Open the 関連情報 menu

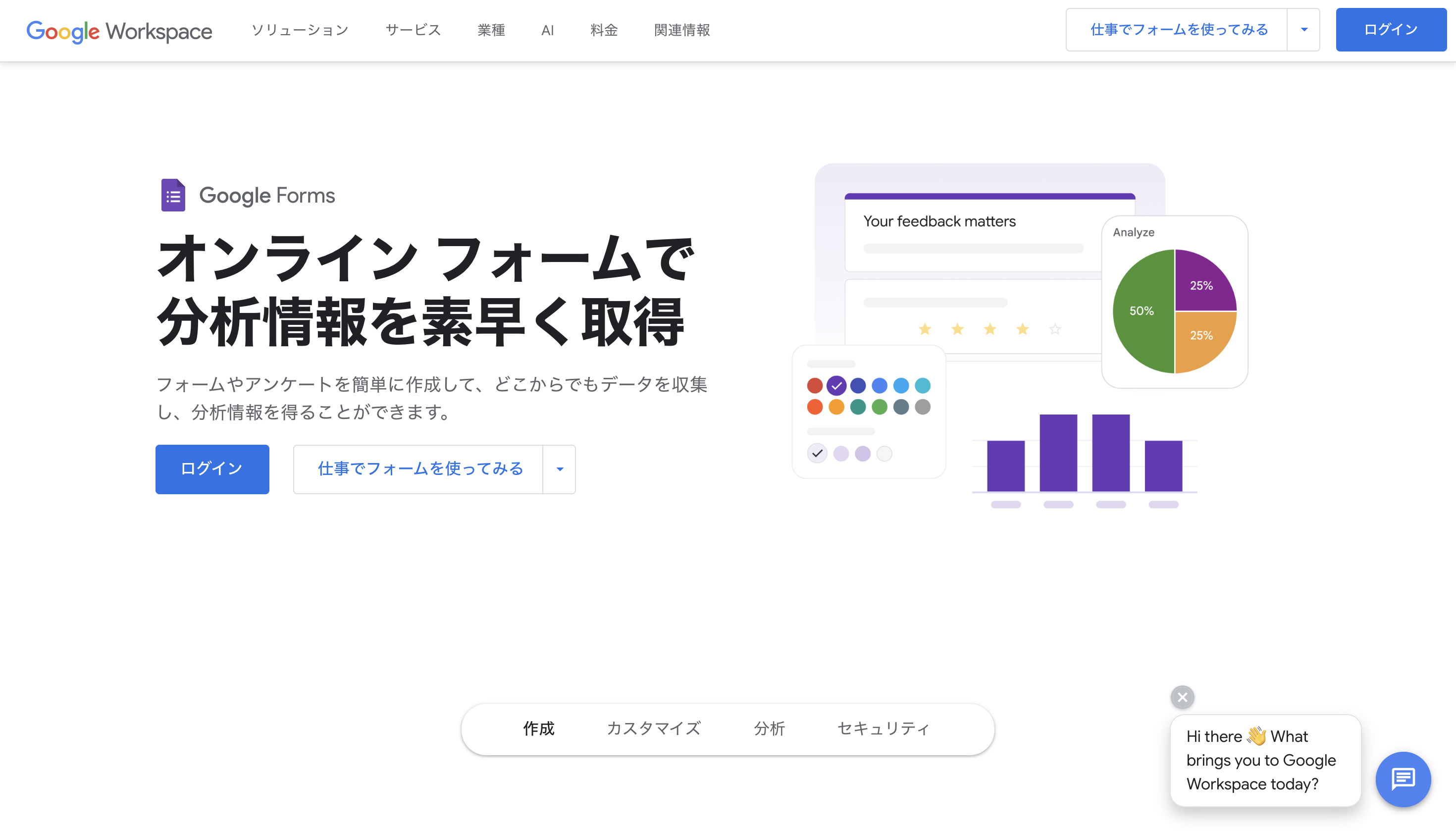[x=681, y=30]
